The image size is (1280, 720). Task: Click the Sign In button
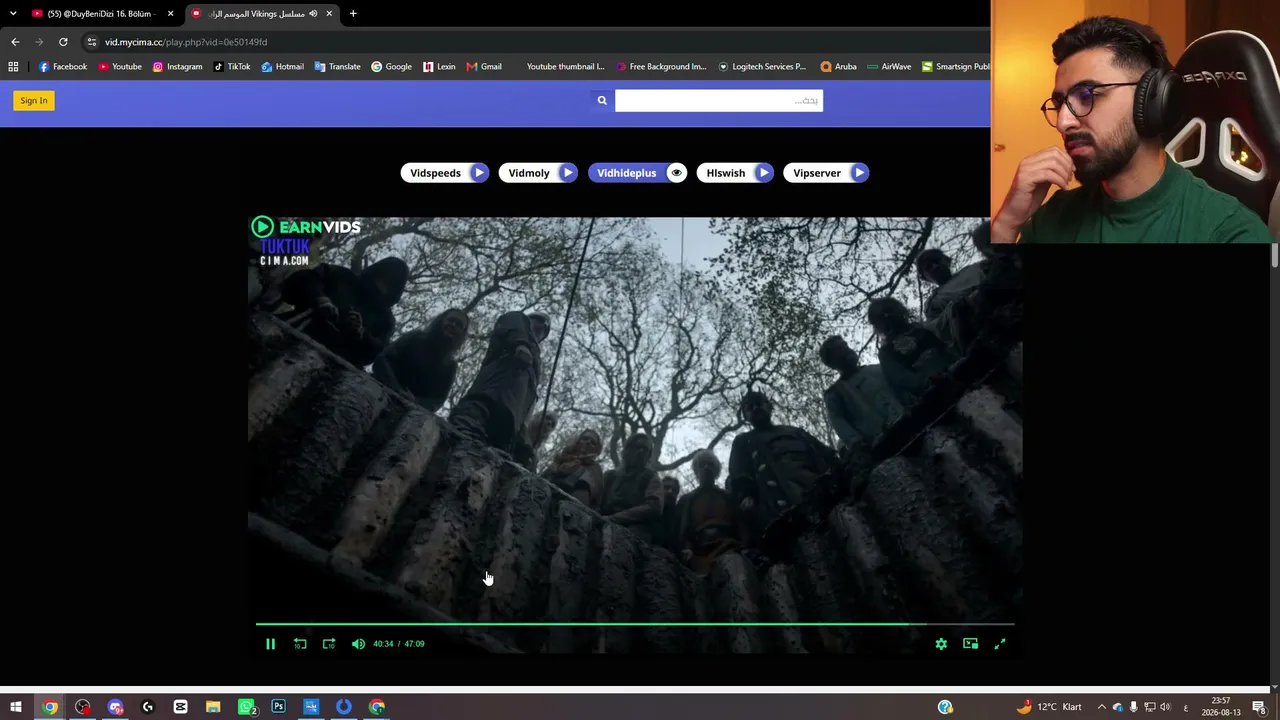[34, 100]
